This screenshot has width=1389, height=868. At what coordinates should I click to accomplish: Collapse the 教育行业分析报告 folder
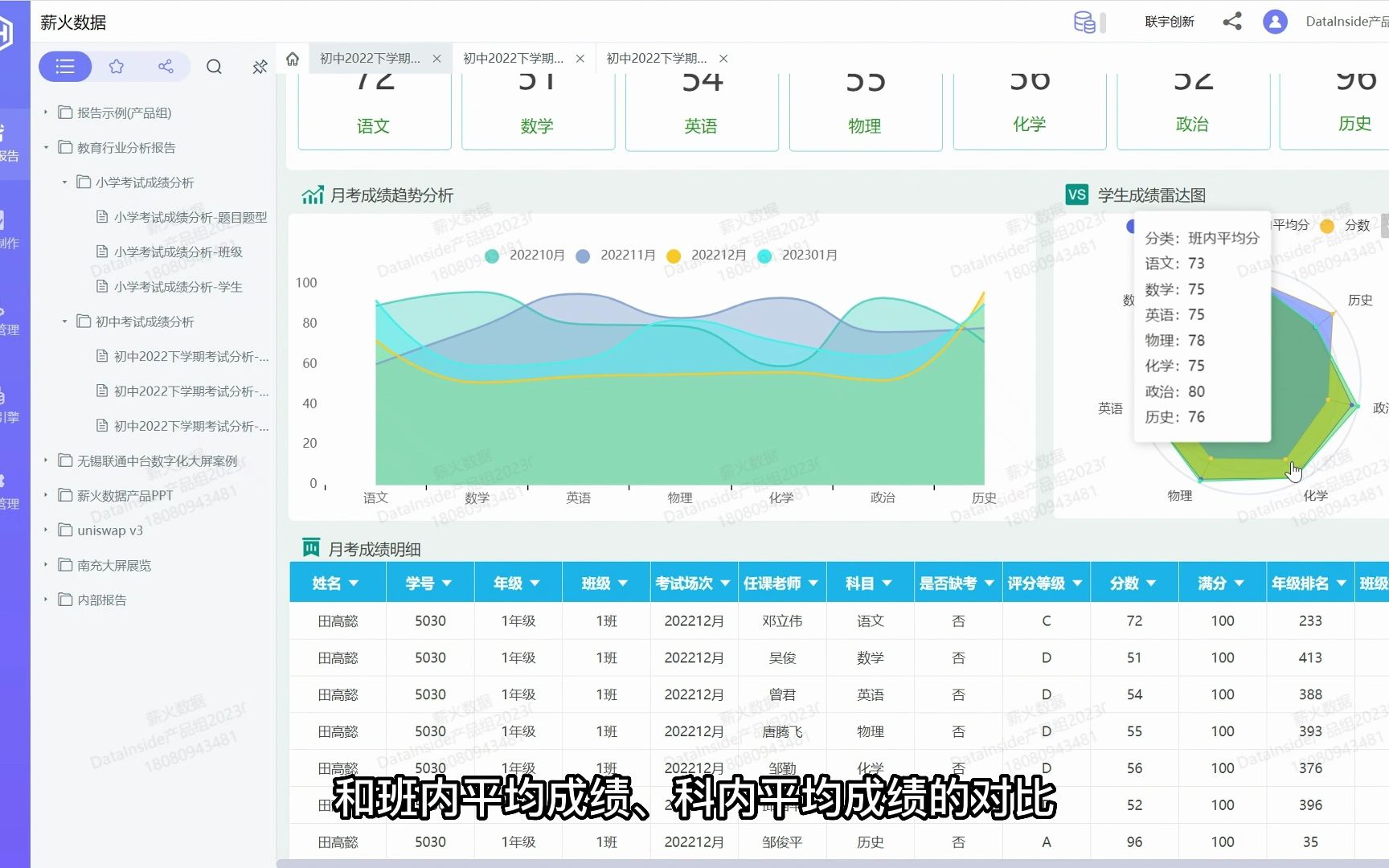(46, 147)
